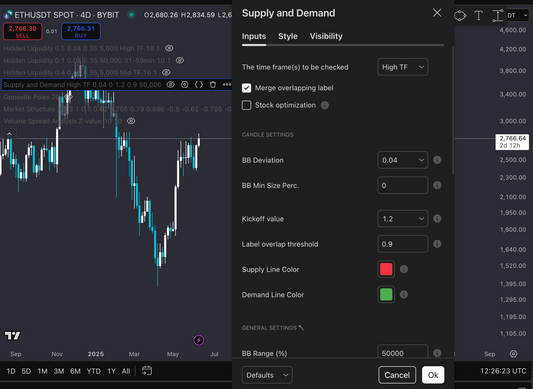The height and width of the screenshot is (389, 533).
Task: Click info icon beside Demand Line Color
Action: (404, 294)
